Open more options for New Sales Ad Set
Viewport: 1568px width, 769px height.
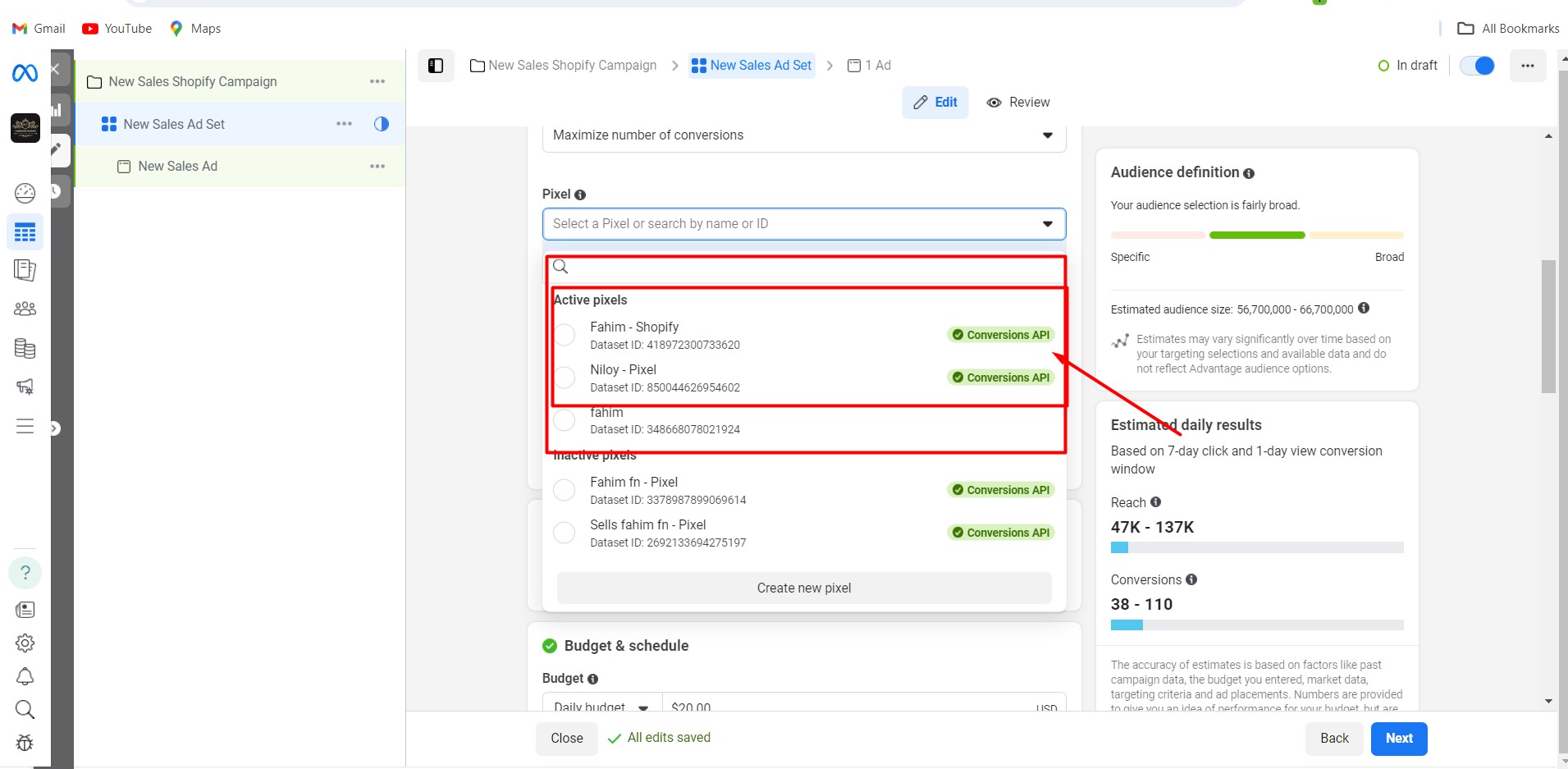(345, 124)
